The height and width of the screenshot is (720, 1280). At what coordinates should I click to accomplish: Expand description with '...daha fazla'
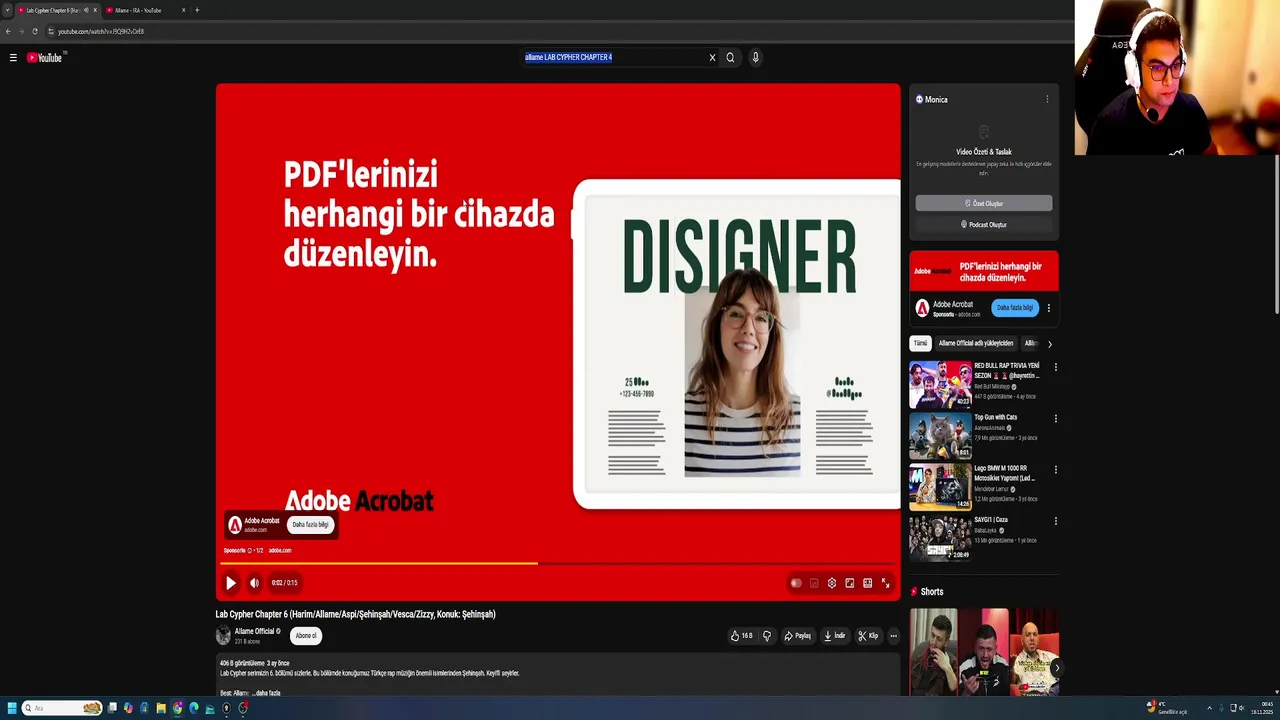pyautogui.click(x=266, y=693)
